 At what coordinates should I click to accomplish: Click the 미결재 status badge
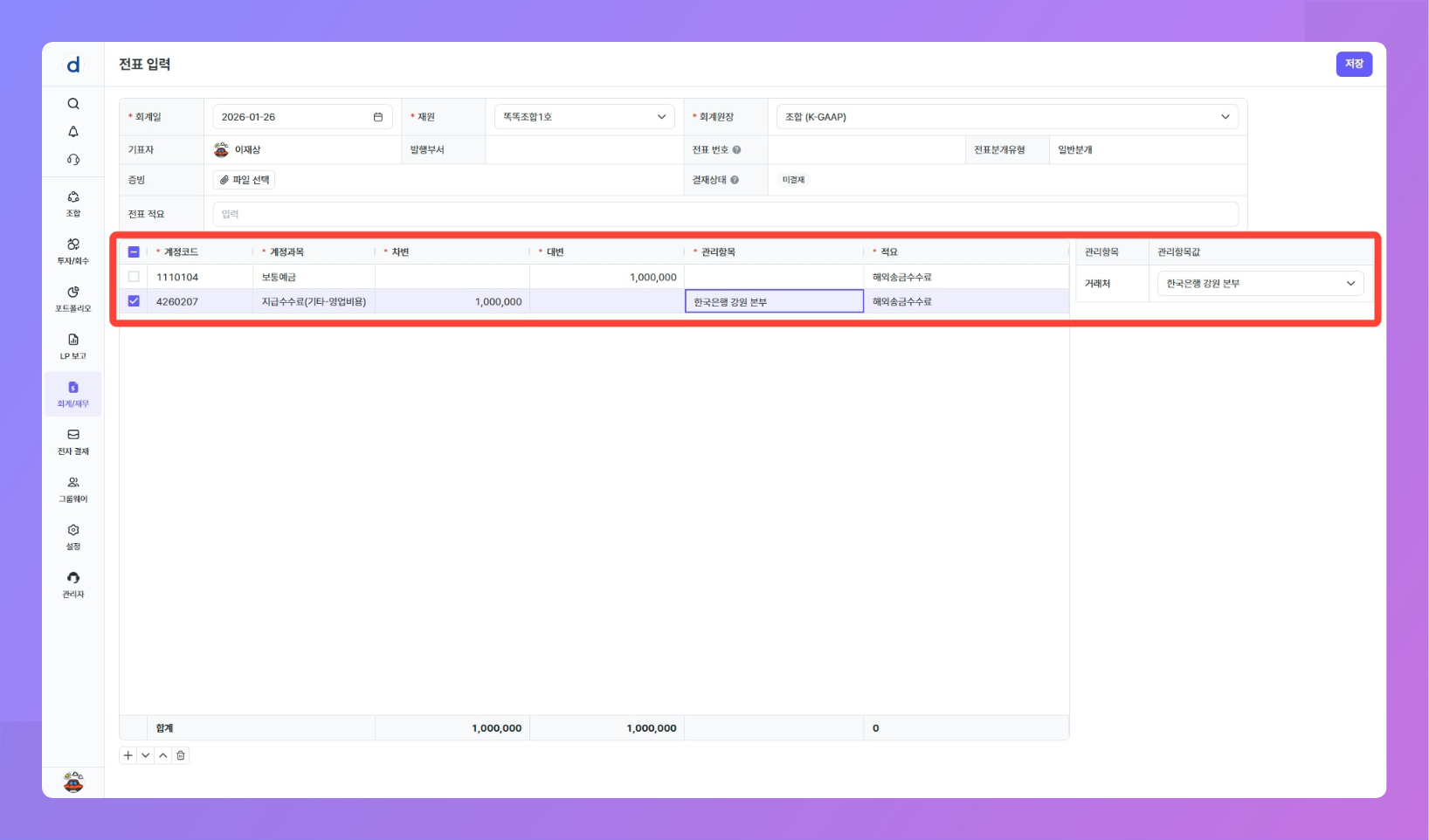tap(793, 180)
